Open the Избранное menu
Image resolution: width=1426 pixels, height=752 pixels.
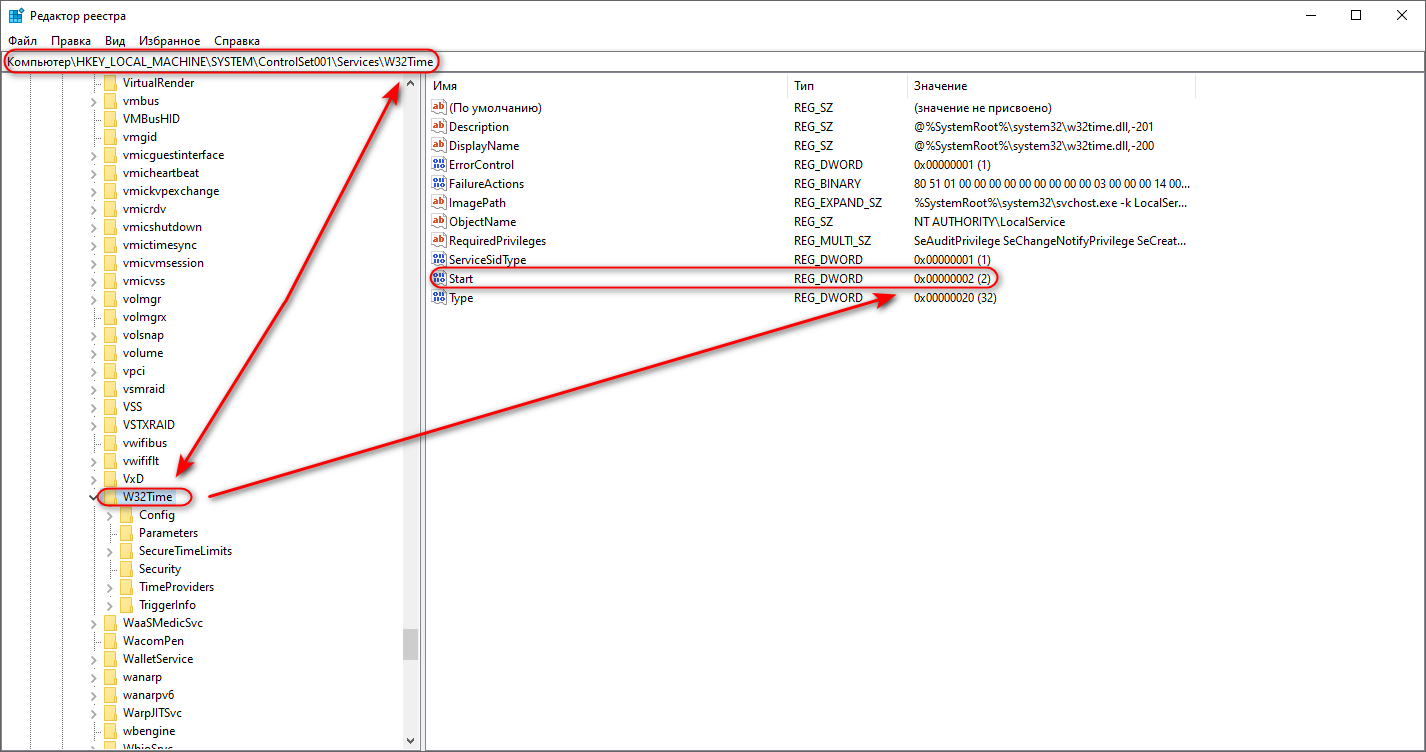169,41
